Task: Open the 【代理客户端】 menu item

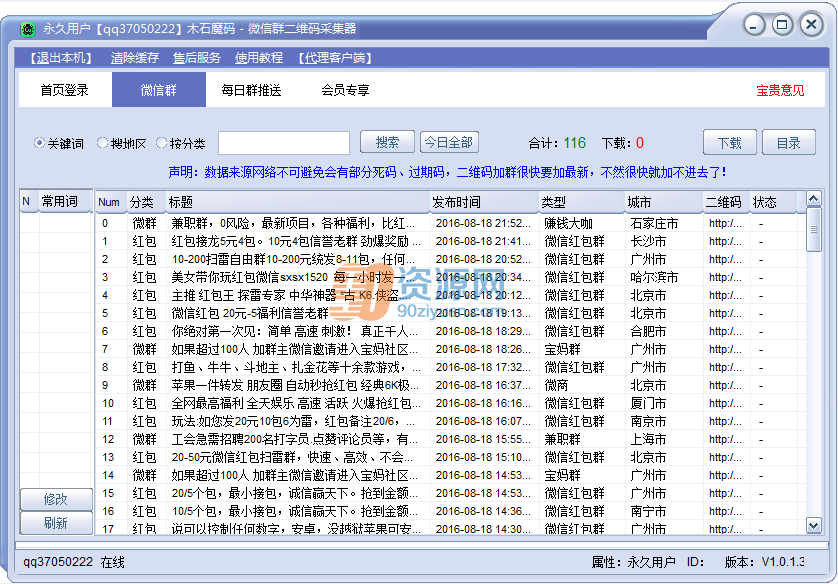Action: tap(335, 58)
